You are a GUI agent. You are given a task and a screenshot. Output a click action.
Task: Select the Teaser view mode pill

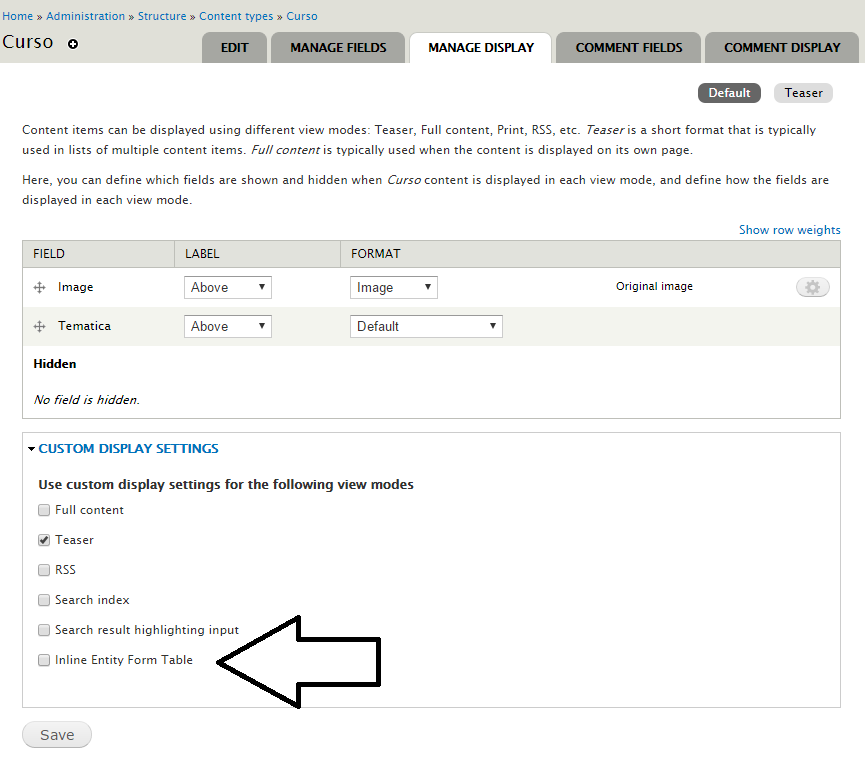point(803,93)
